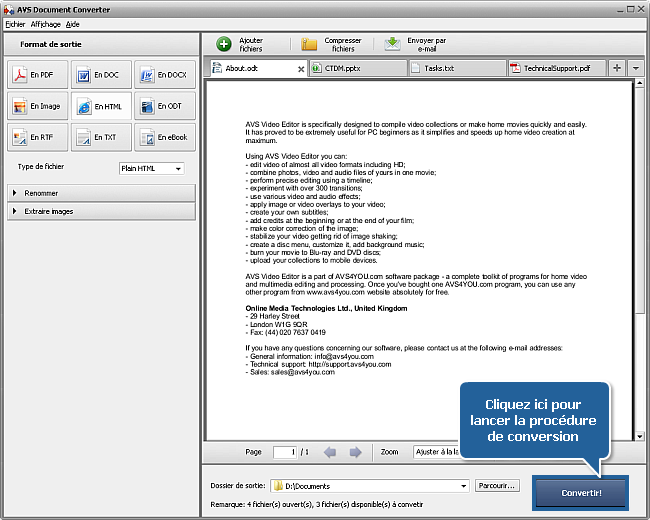
Task: Choose the En TXT output format
Action: coord(101,137)
